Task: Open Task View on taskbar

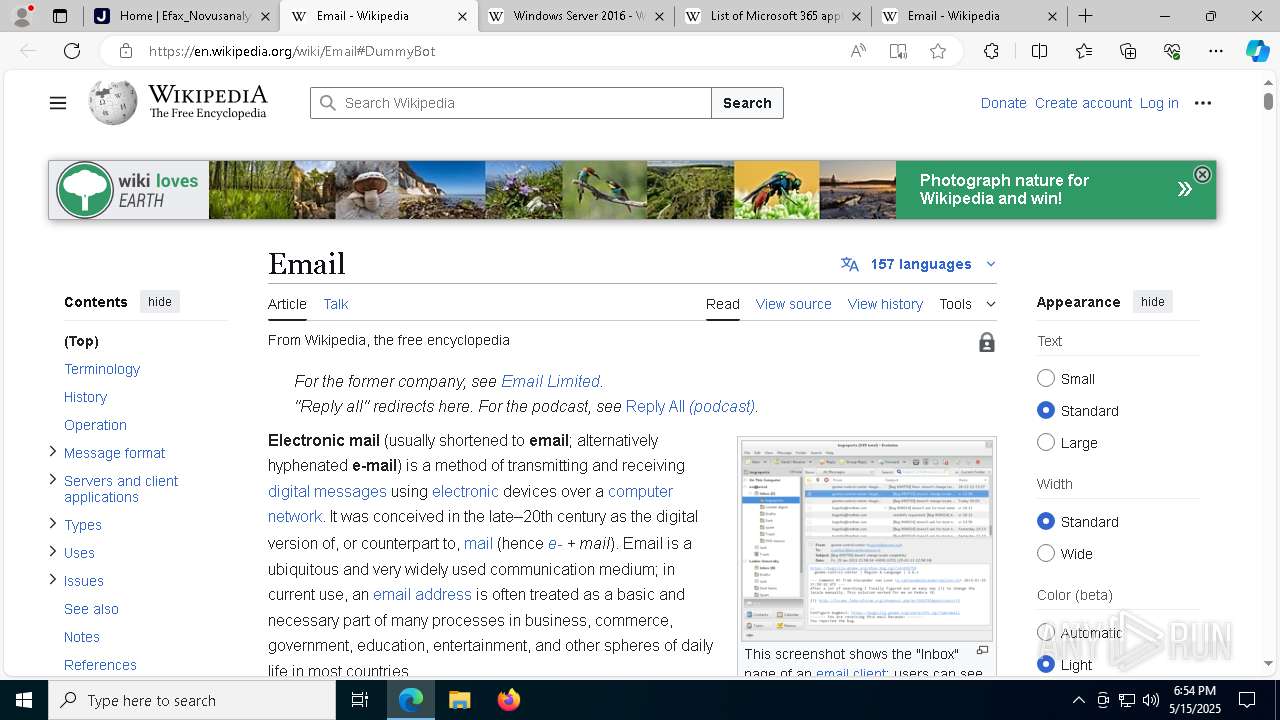Action: click(360, 700)
